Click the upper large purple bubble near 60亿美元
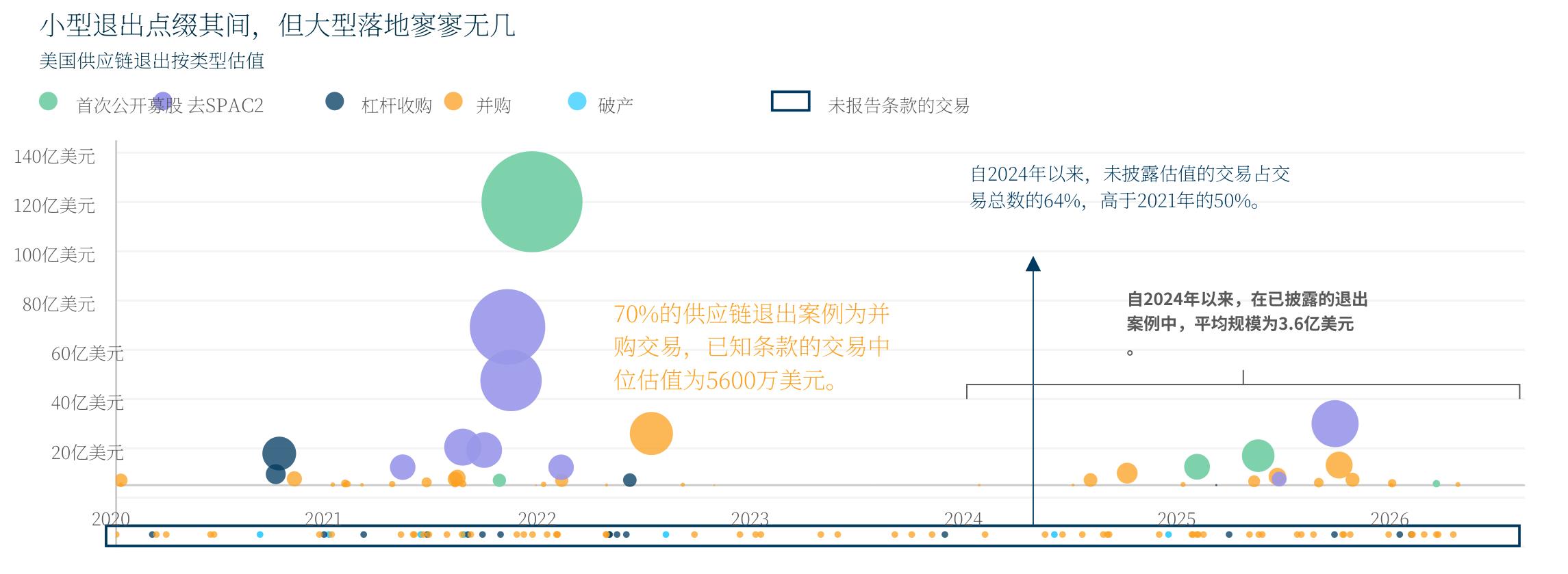 click(x=507, y=327)
